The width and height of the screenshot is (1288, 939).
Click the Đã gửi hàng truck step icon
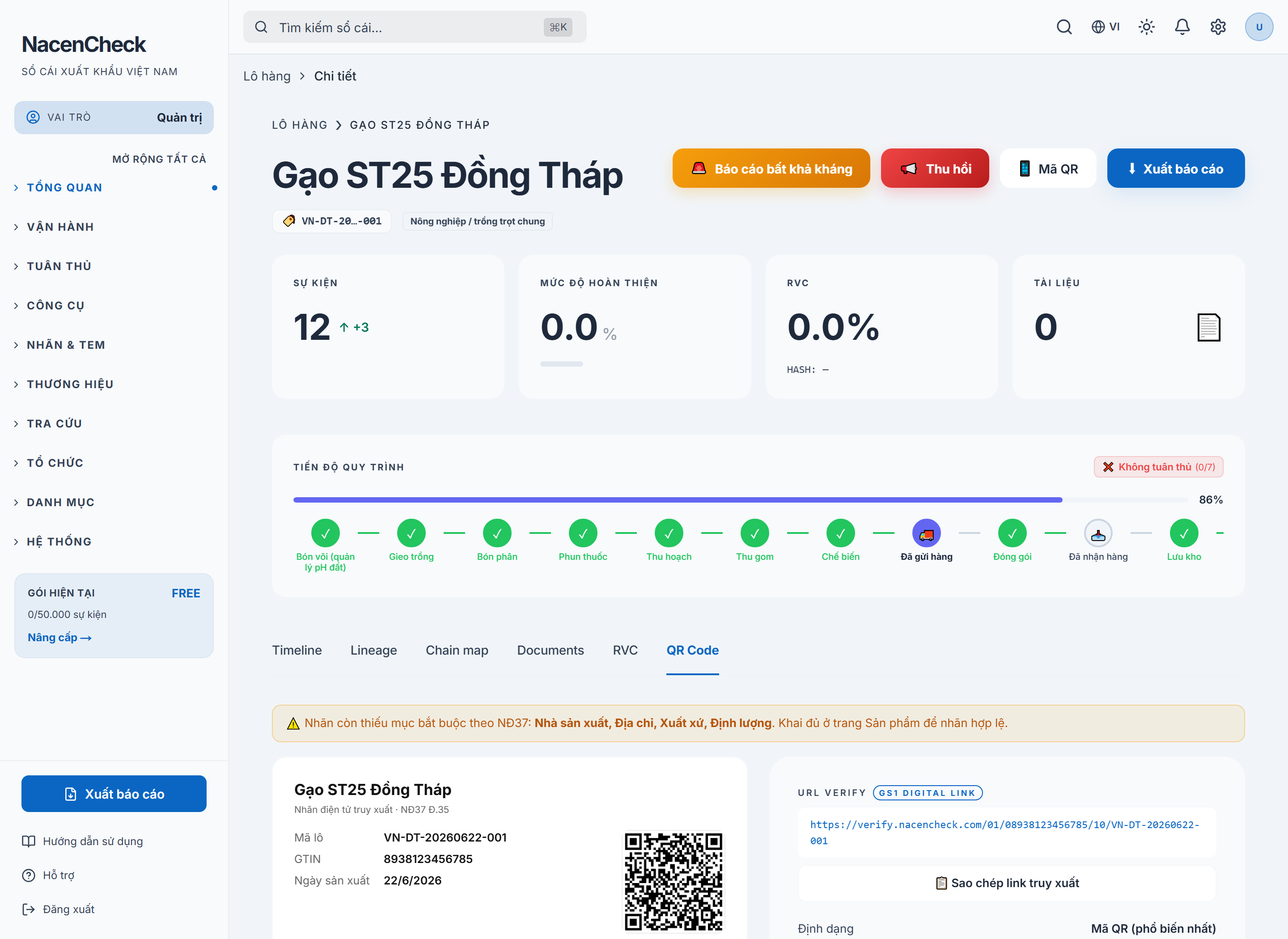927,533
